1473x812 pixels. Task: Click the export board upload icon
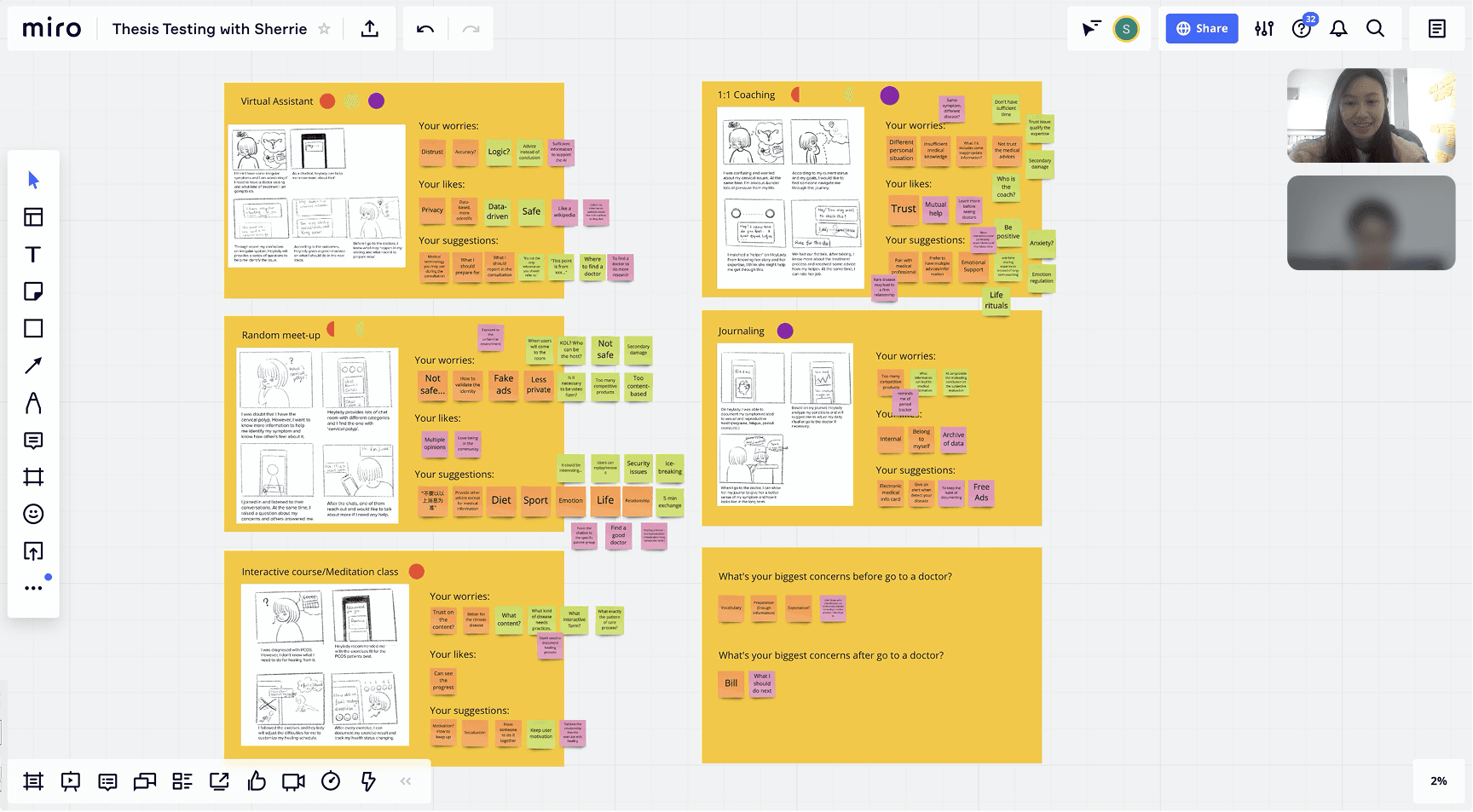coord(370,29)
